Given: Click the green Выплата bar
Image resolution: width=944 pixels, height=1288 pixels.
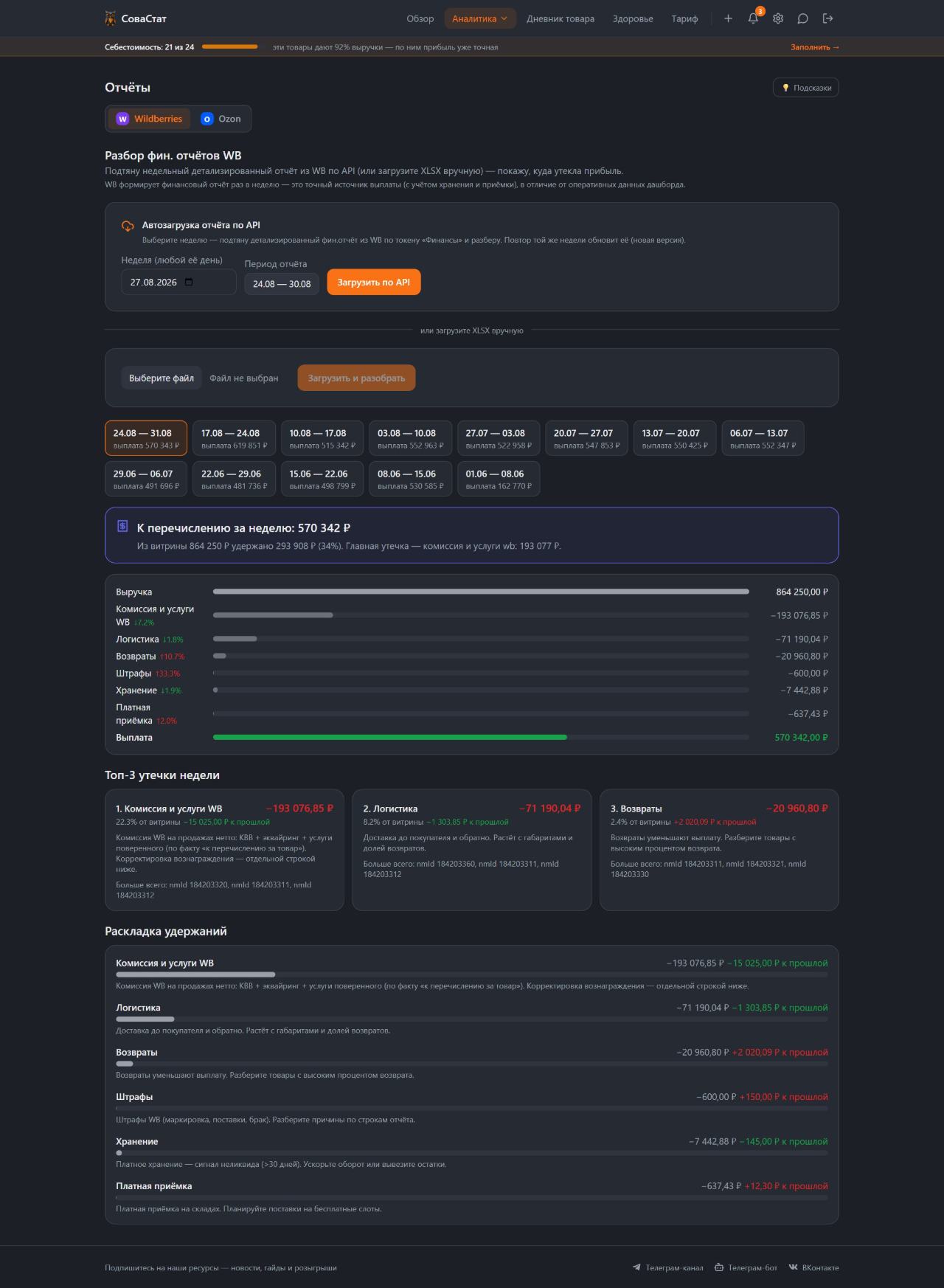Looking at the screenshot, I should tap(390, 737).
